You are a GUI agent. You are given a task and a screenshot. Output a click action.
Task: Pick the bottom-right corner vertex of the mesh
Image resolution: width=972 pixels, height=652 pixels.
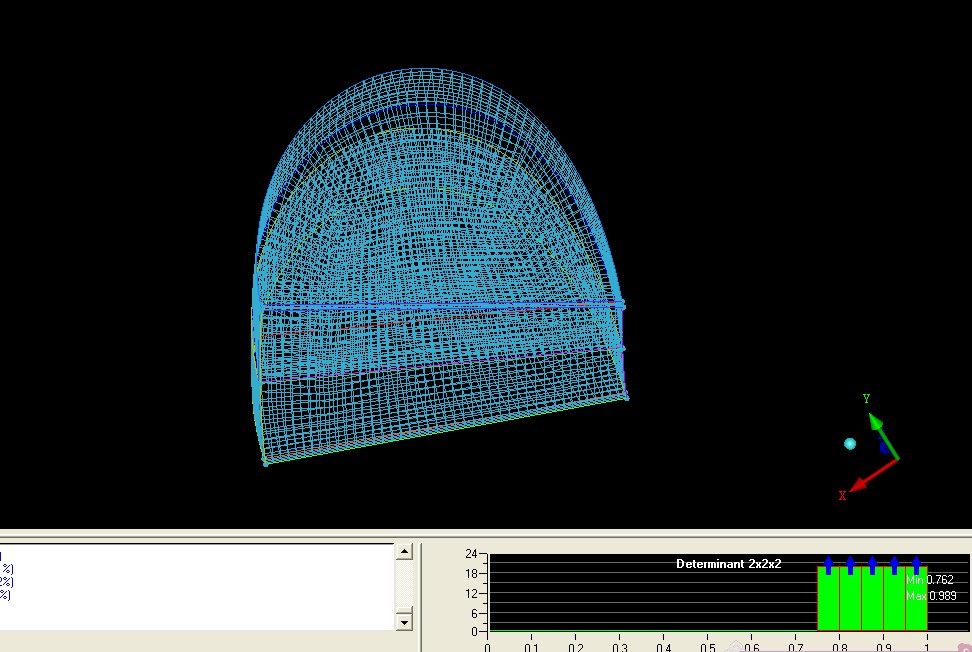(627, 397)
